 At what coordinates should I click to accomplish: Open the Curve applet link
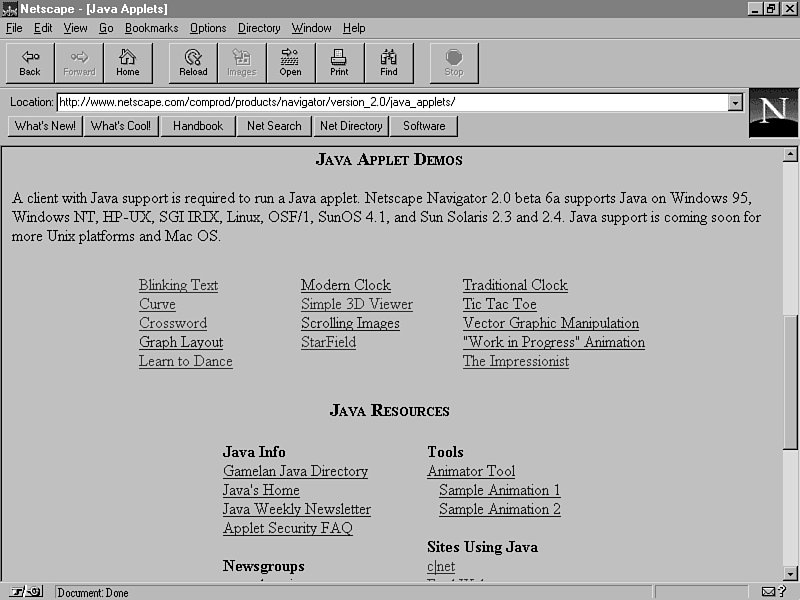[157, 304]
